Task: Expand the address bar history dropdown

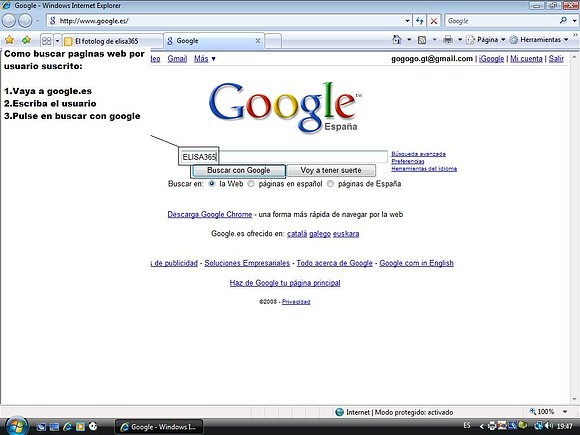Action: click(407, 21)
